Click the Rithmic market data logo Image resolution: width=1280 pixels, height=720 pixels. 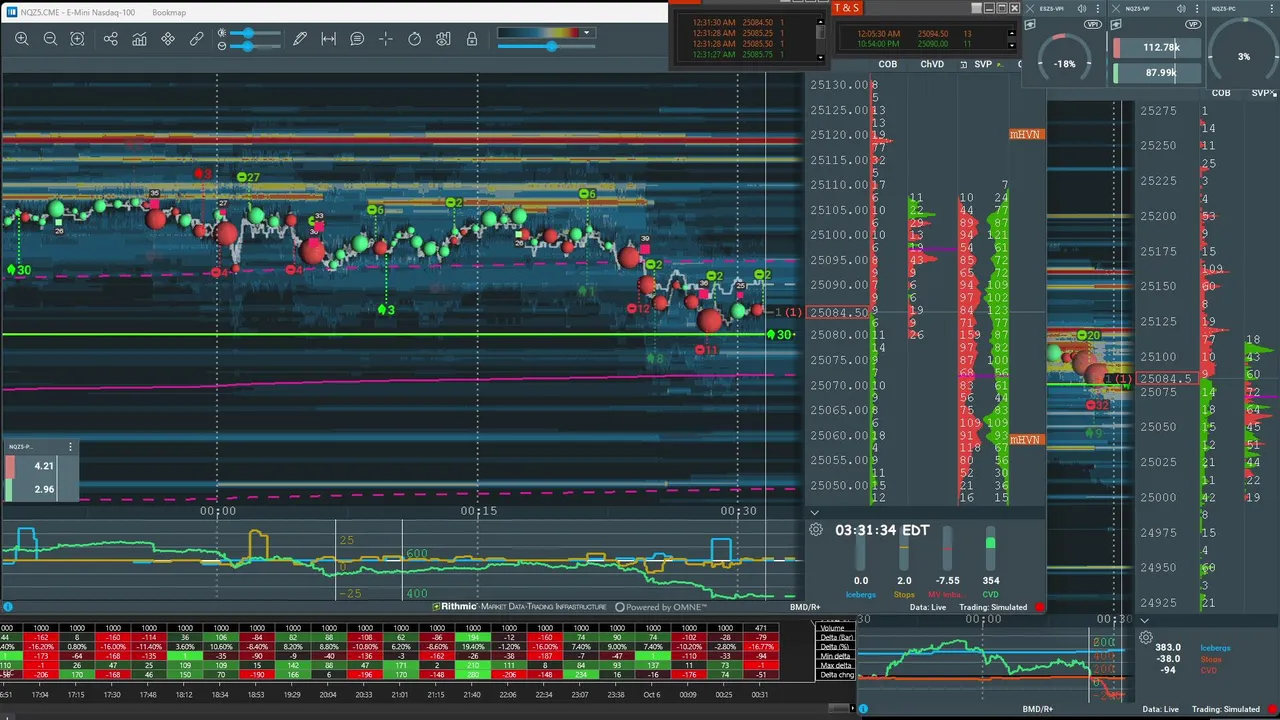tap(518, 607)
